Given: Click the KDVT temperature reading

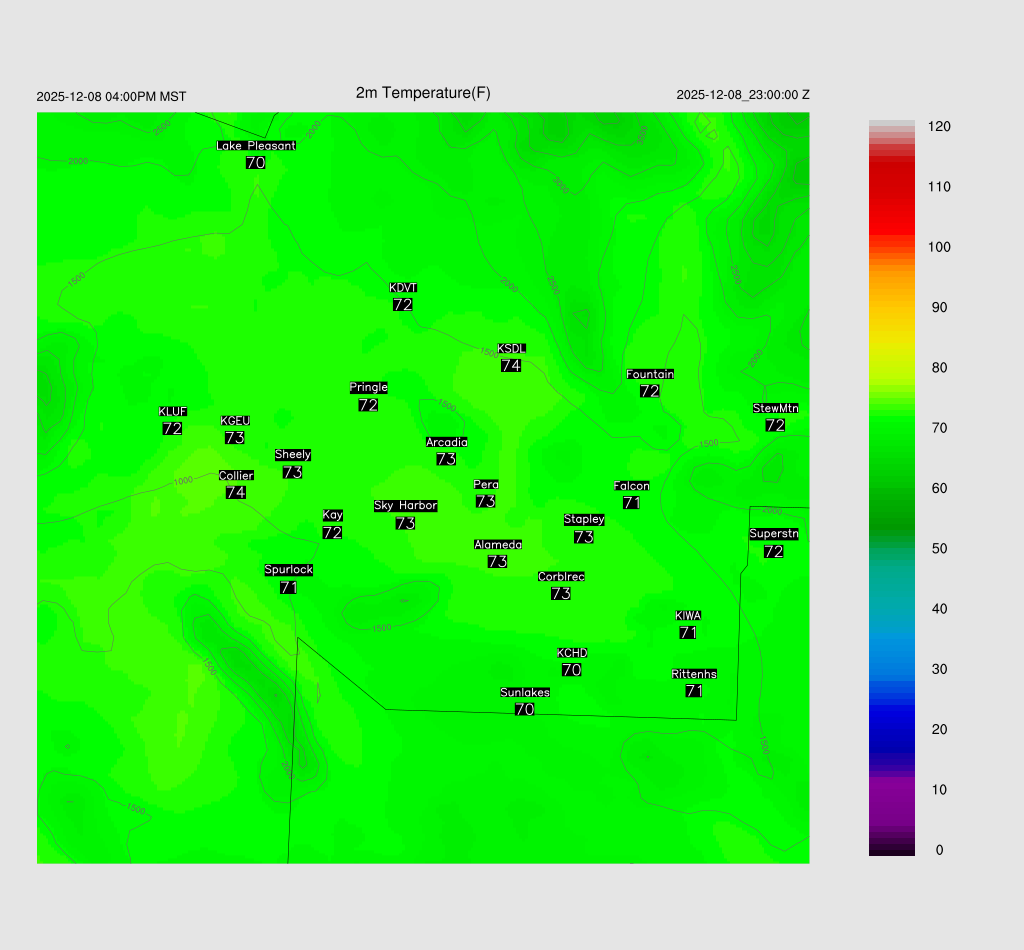Looking at the screenshot, I should tap(403, 305).
